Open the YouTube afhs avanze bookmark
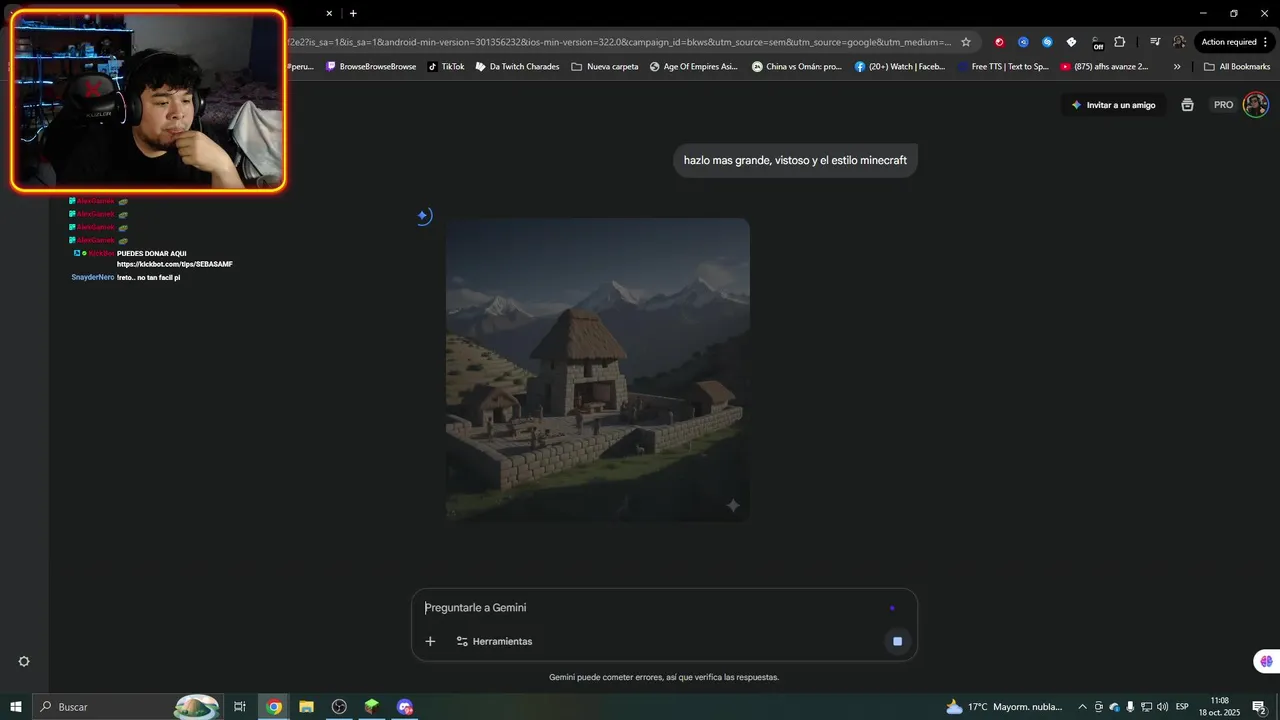The height and width of the screenshot is (720, 1280). point(1104,67)
